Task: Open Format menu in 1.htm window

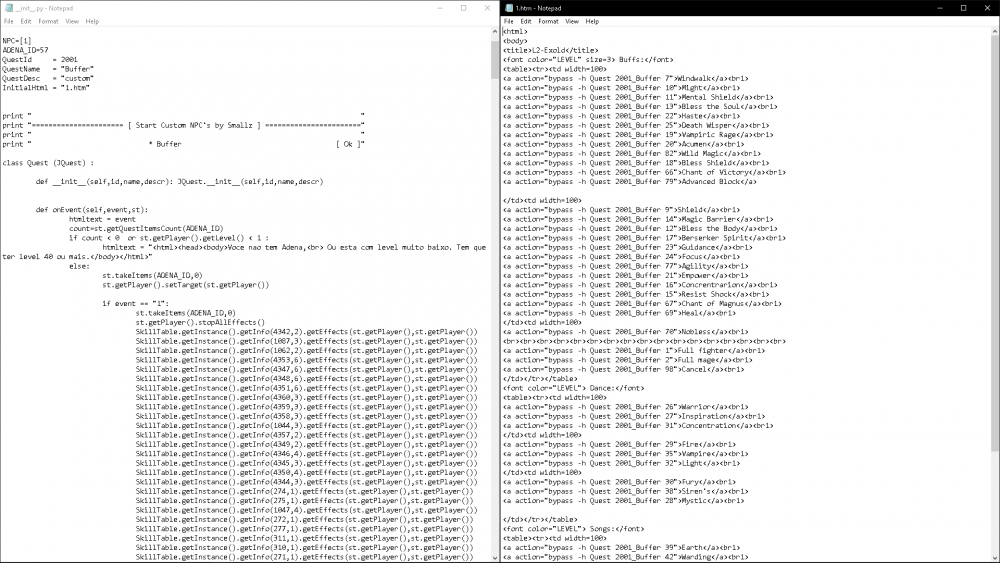Action: point(548,20)
